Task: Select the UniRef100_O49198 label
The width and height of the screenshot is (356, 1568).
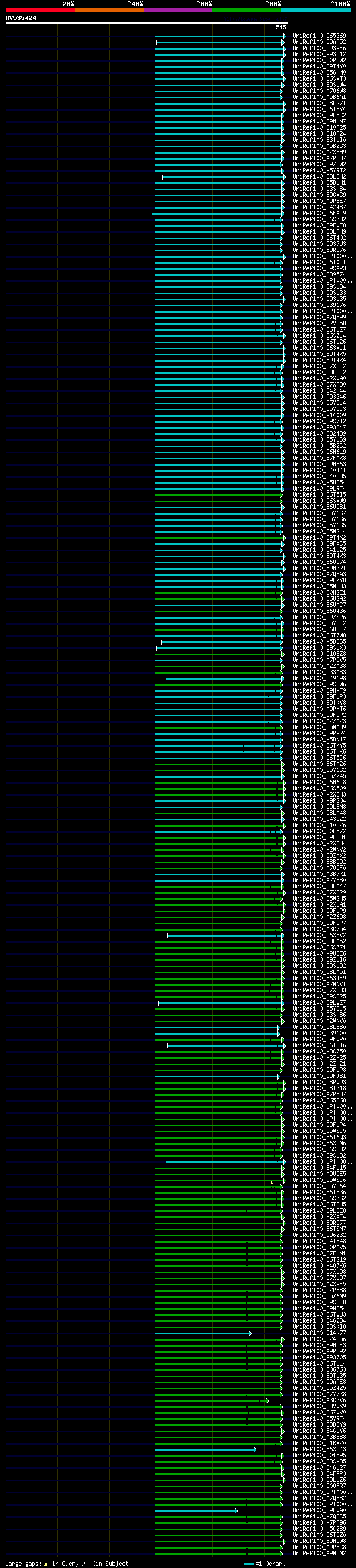Action: (319, 678)
